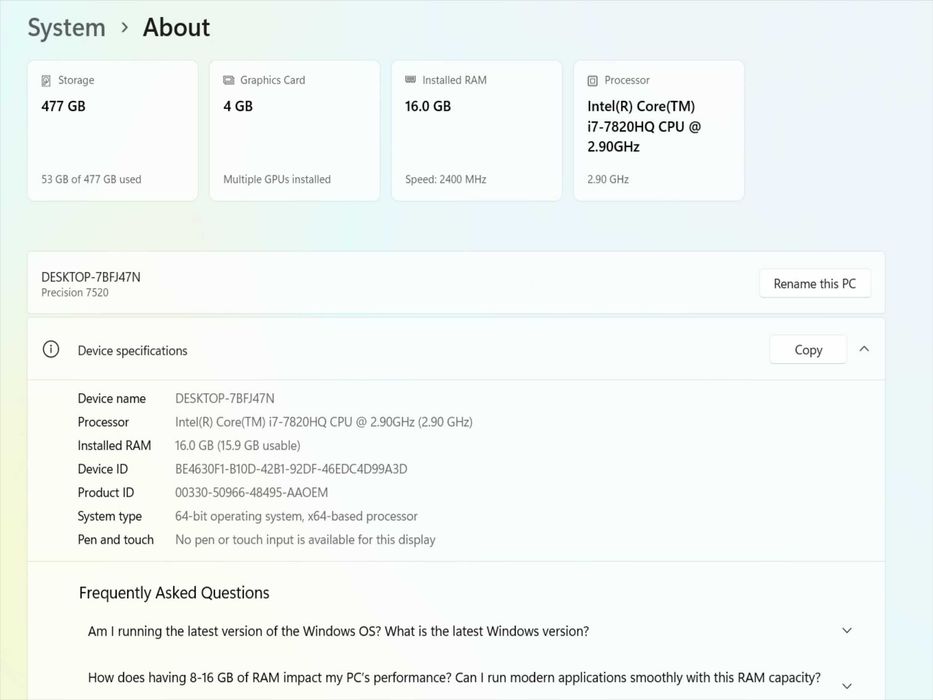933x700 pixels.
Task: Open the Installed RAM 16.0 GB card
Action: (x=477, y=130)
